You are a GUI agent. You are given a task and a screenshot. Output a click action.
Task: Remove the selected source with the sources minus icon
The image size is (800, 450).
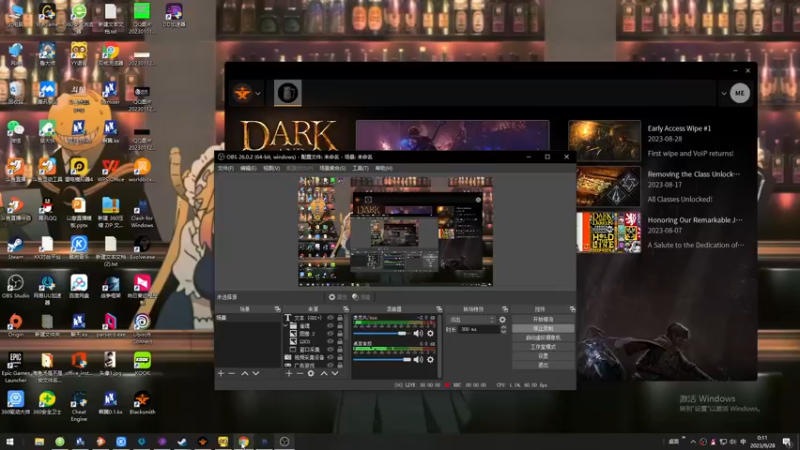coord(299,373)
